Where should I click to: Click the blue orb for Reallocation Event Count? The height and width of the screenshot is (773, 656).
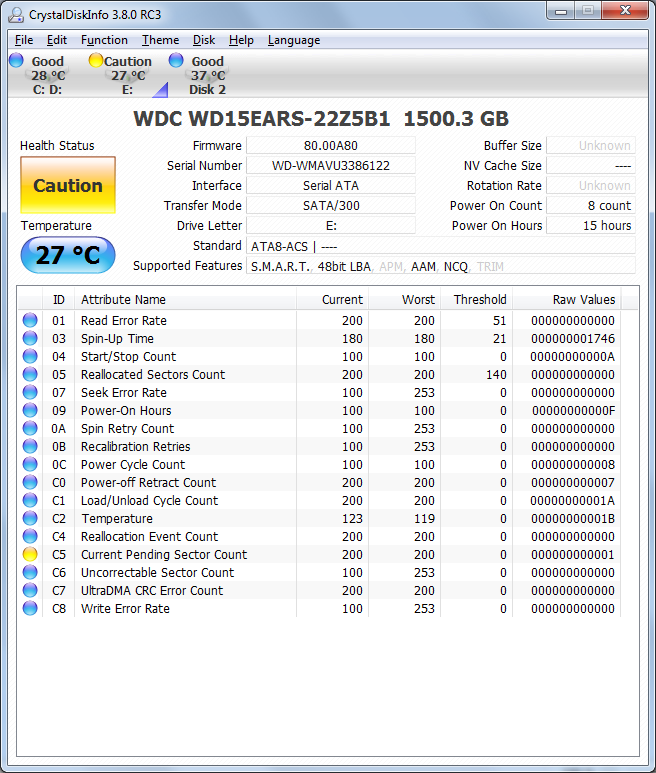tap(30, 536)
